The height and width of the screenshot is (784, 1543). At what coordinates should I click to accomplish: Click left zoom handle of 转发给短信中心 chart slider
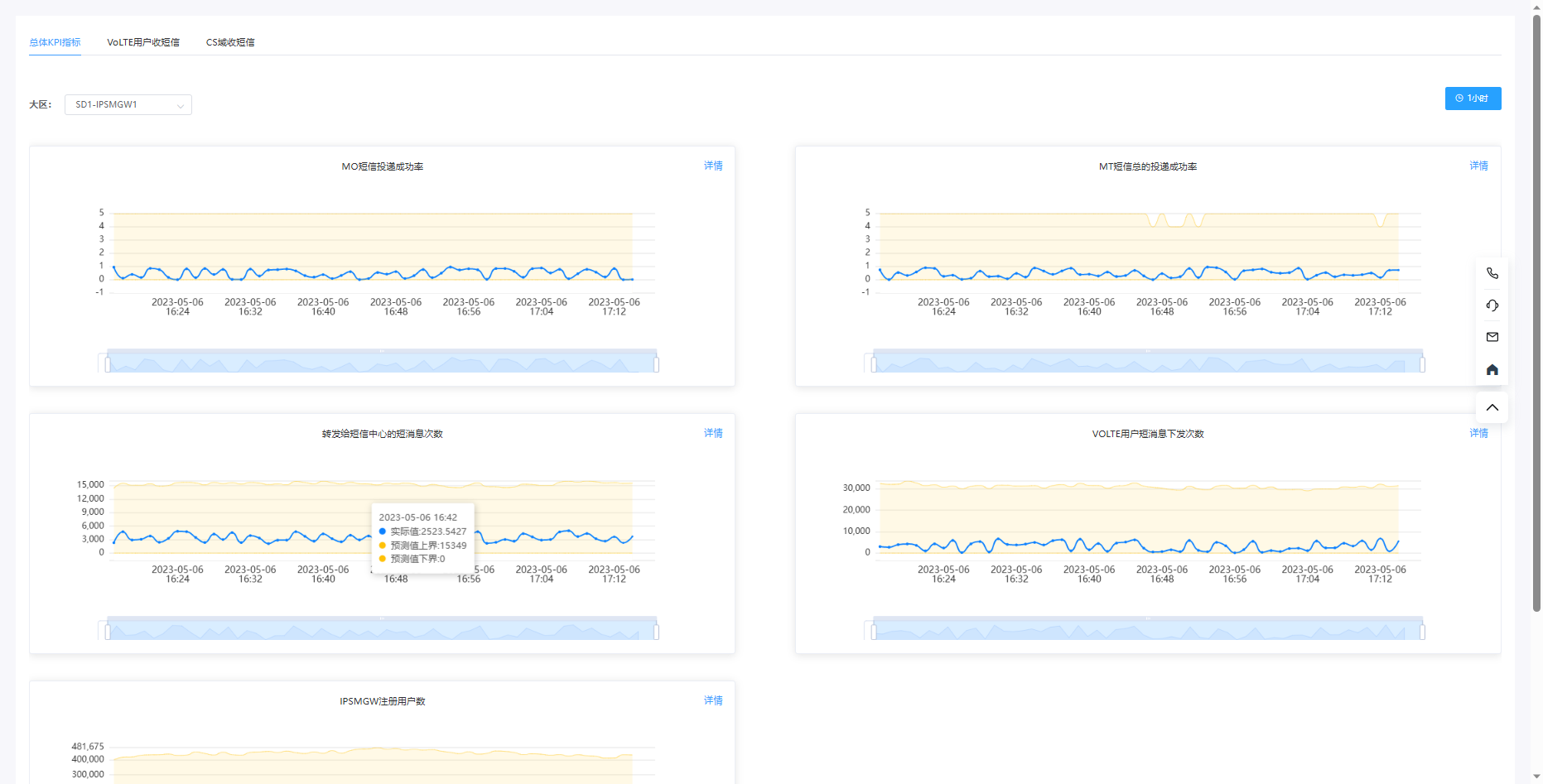coord(108,632)
